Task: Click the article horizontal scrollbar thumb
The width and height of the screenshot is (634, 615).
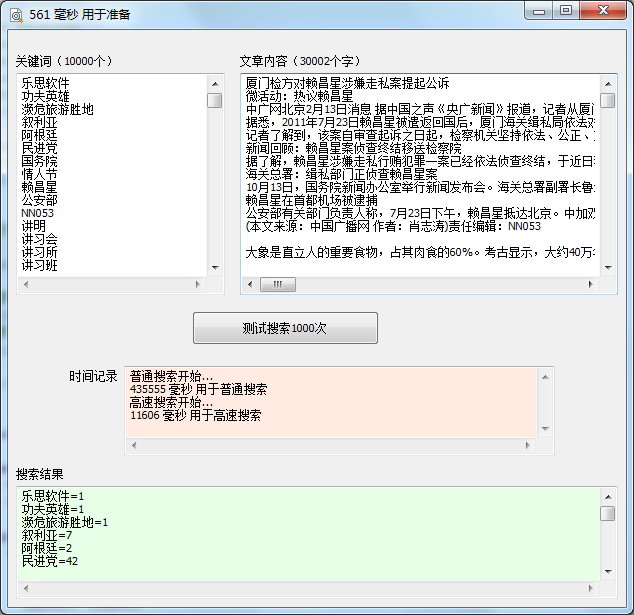Action: pos(271,285)
